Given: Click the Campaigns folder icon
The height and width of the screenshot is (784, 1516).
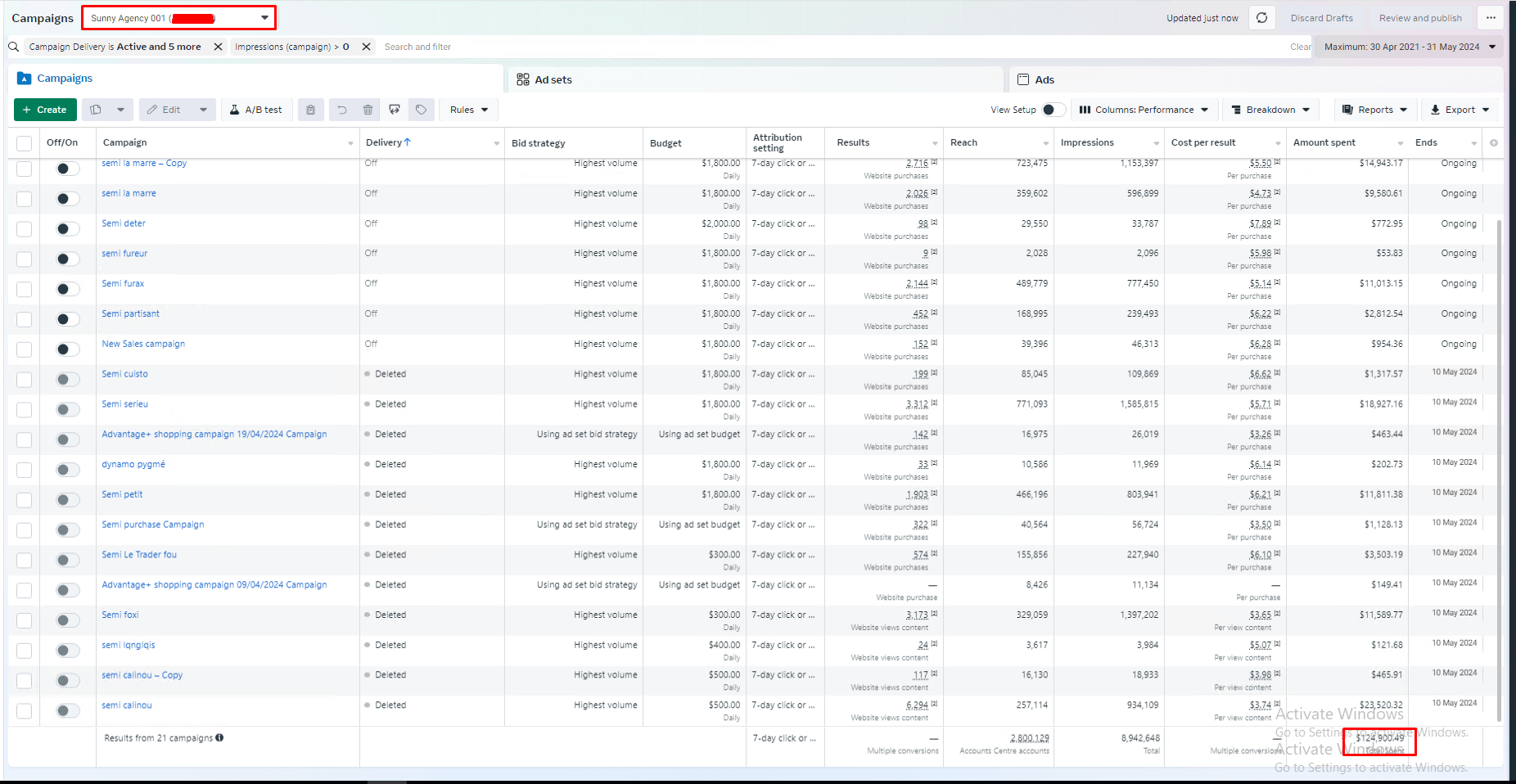Looking at the screenshot, I should 25,79.
